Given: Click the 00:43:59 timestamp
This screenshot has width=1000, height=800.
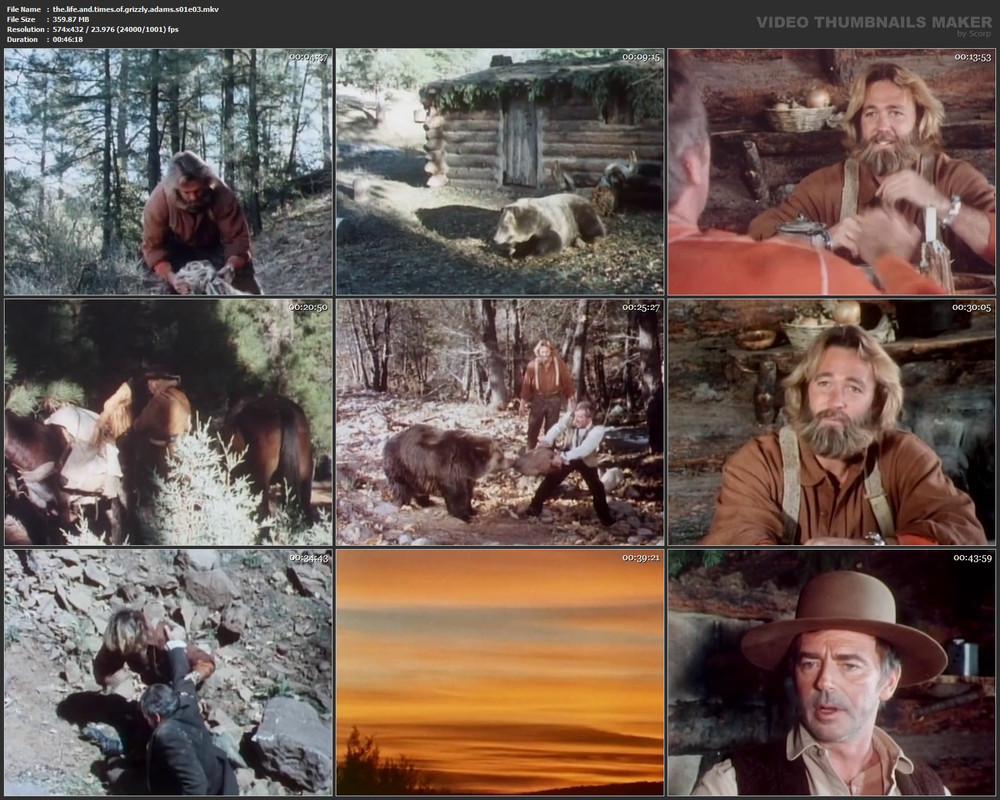Looking at the screenshot, I should 973,558.
